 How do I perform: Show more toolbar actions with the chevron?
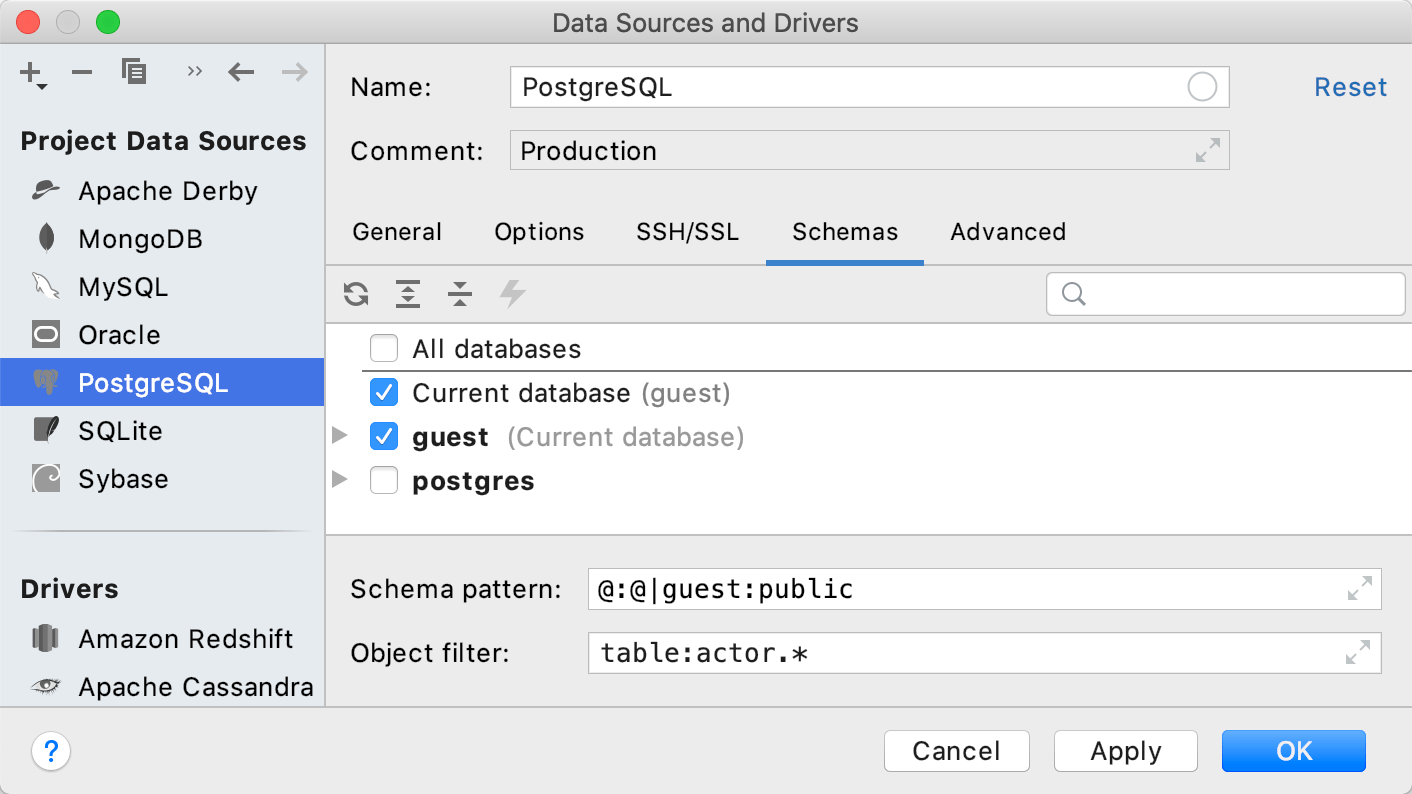click(194, 71)
